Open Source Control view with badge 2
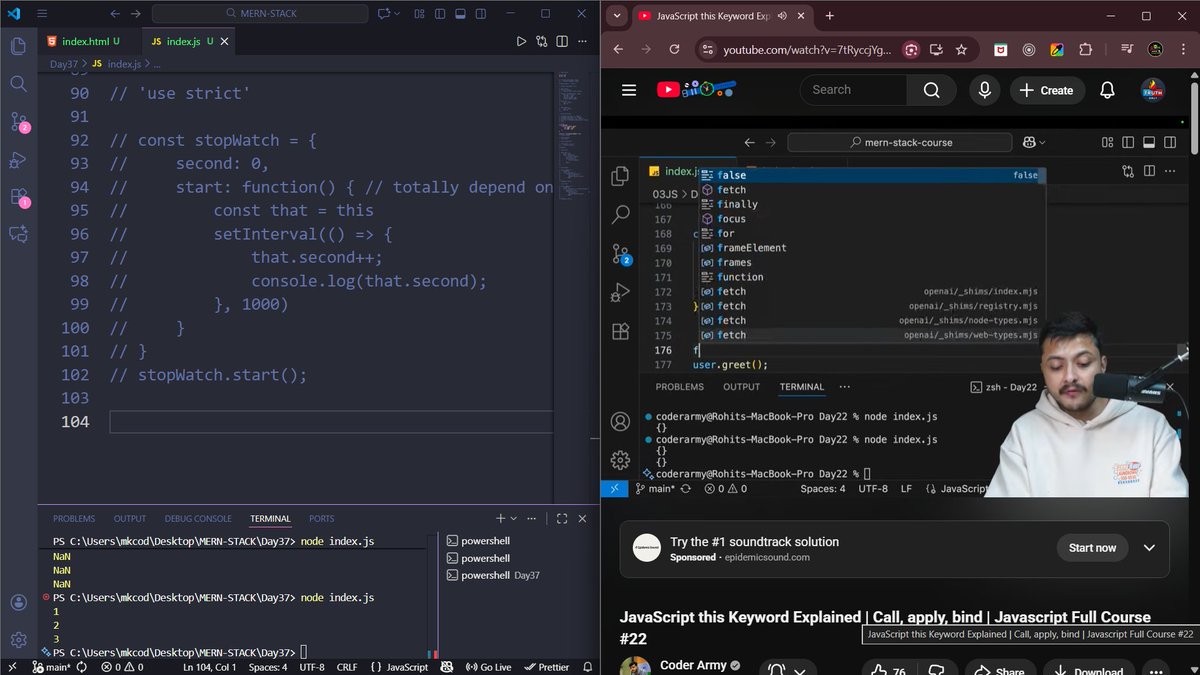This screenshot has height=675, width=1200. coord(18,122)
